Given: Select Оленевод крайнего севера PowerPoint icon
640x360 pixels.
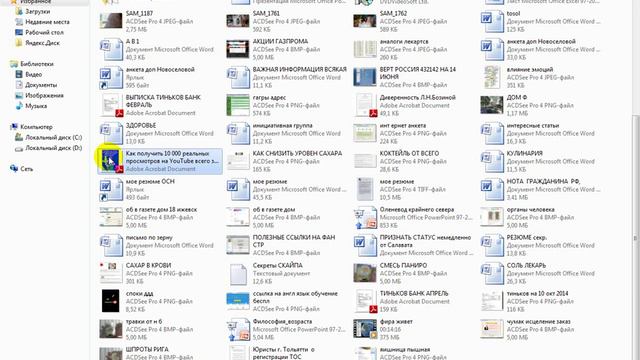Looking at the screenshot, I should coord(365,218).
